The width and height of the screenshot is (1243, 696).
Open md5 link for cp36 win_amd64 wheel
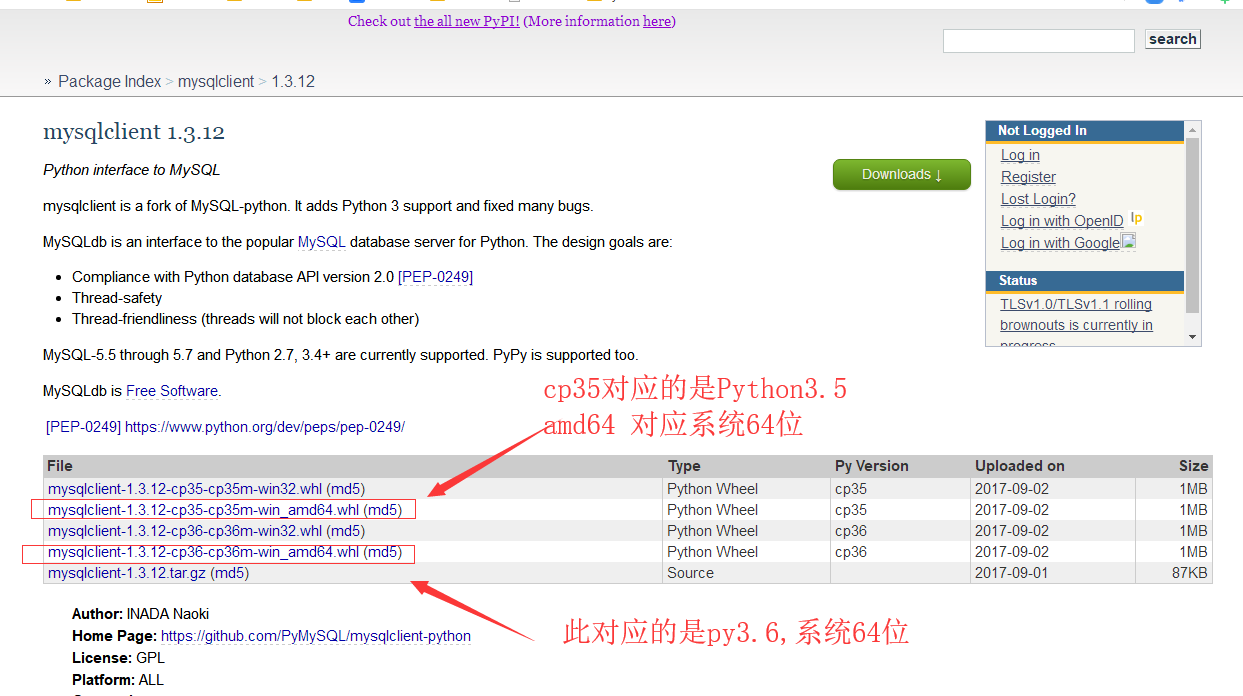tap(382, 552)
